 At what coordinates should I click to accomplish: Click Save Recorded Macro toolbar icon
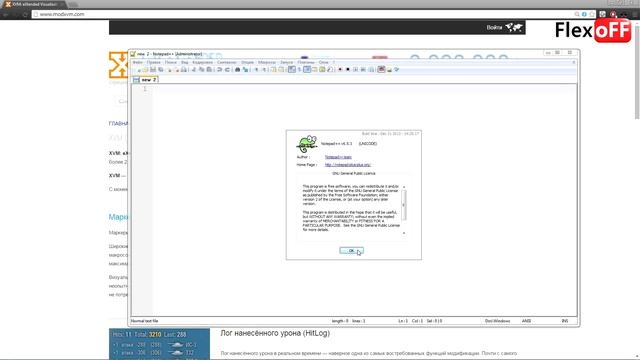coord(371,70)
